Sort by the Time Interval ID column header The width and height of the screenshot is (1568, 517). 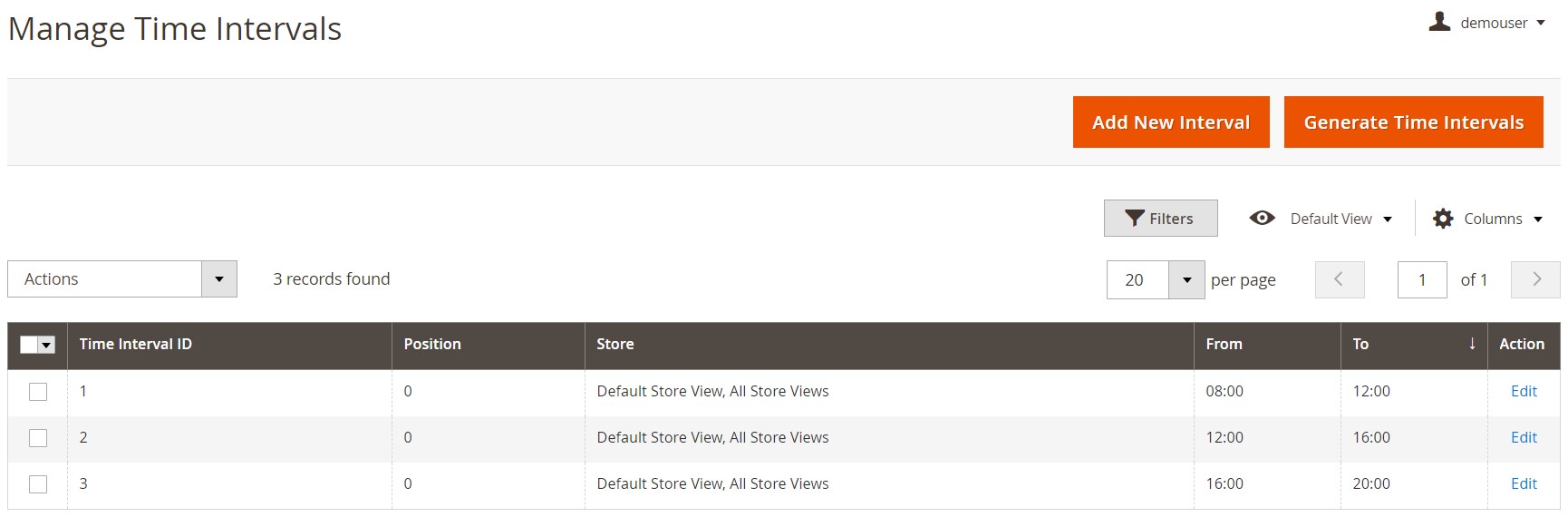point(136,344)
